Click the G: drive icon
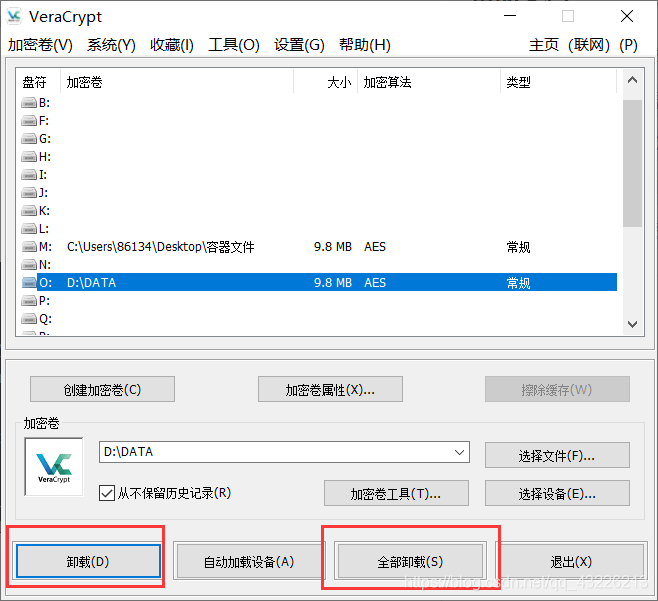The height and width of the screenshot is (601, 658). coord(29,139)
